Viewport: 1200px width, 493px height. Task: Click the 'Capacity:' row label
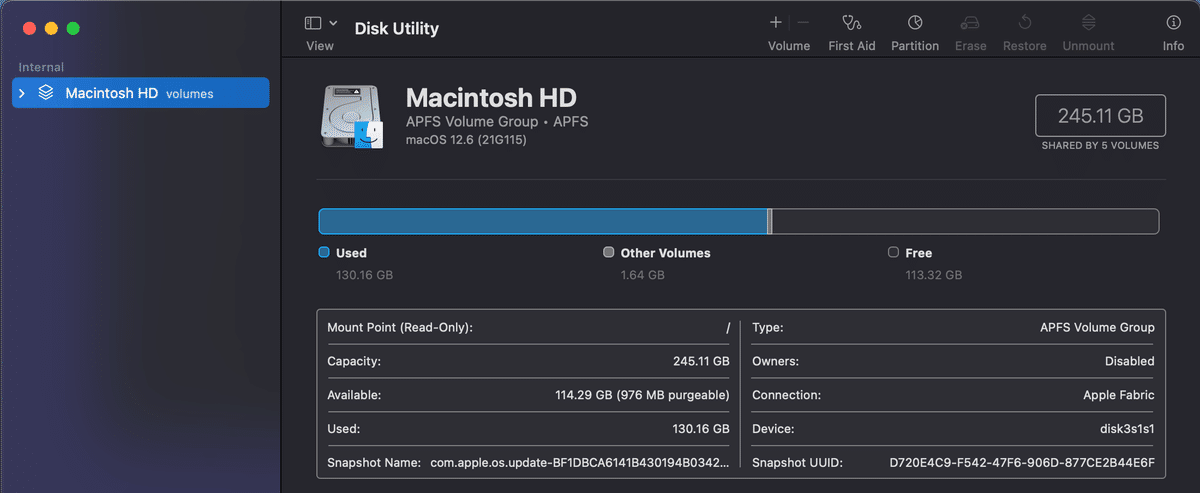pos(354,361)
